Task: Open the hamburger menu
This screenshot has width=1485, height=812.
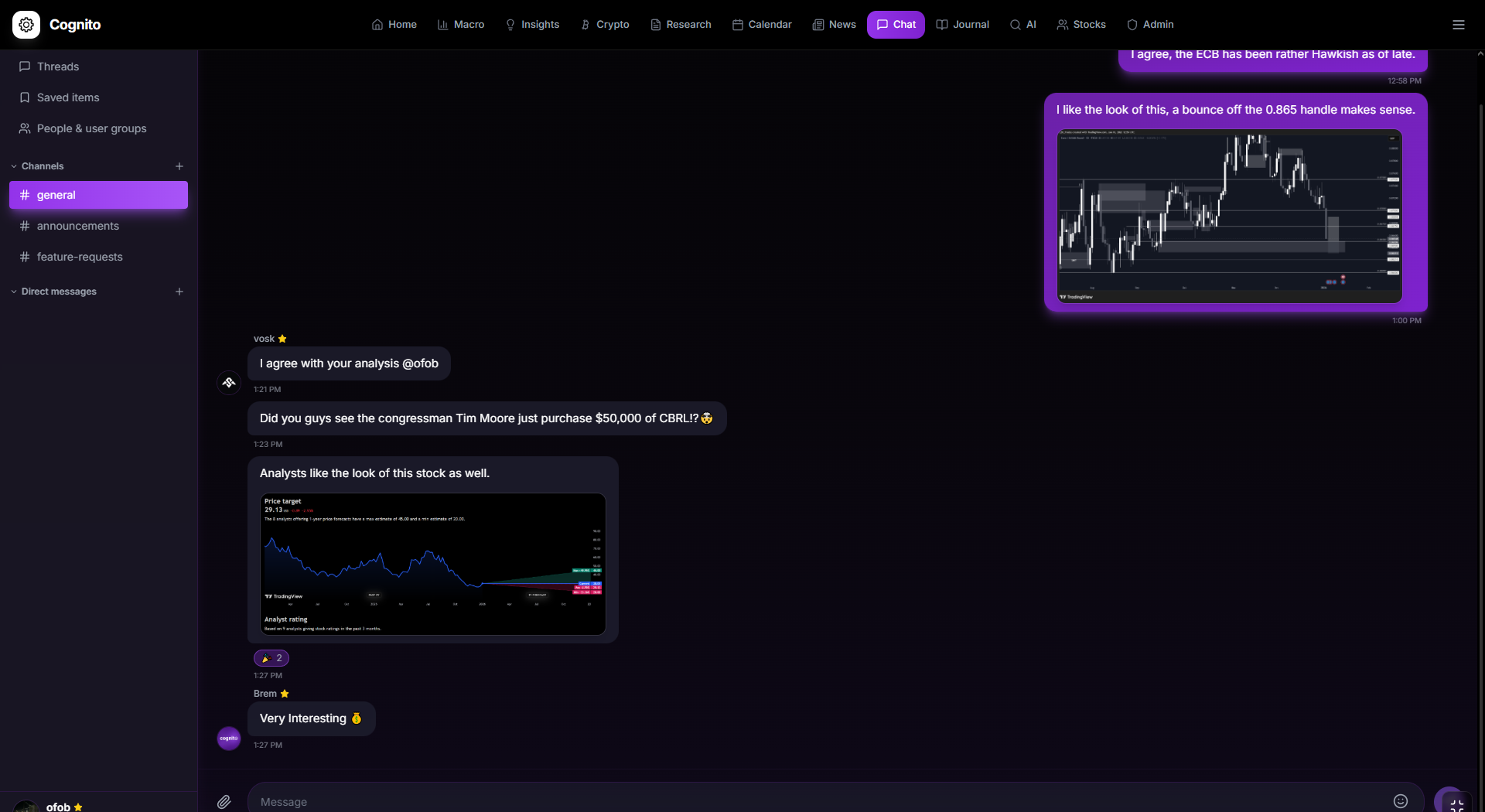Action: (1459, 24)
